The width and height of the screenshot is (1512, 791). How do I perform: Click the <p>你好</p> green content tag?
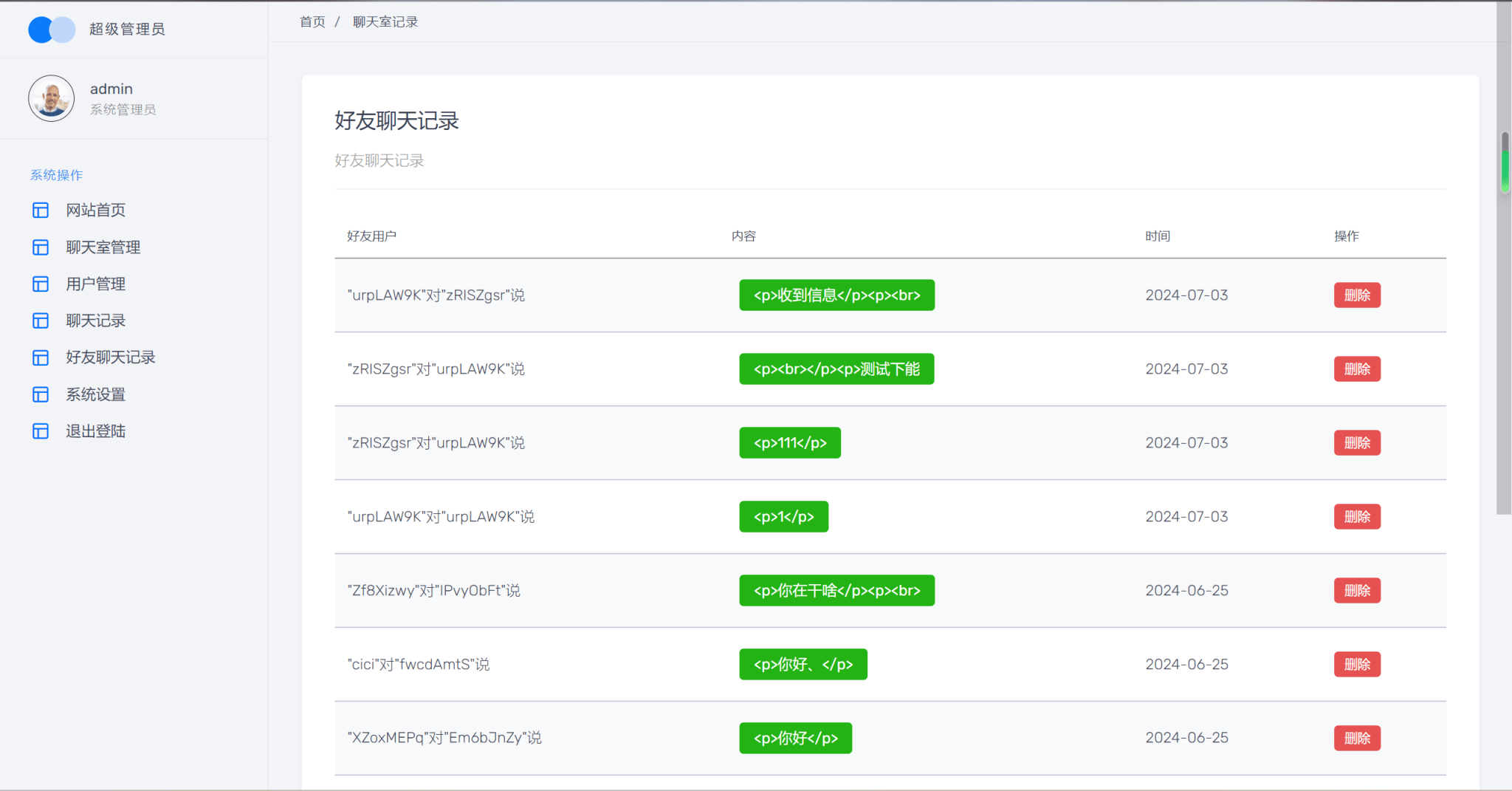click(x=796, y=738)
